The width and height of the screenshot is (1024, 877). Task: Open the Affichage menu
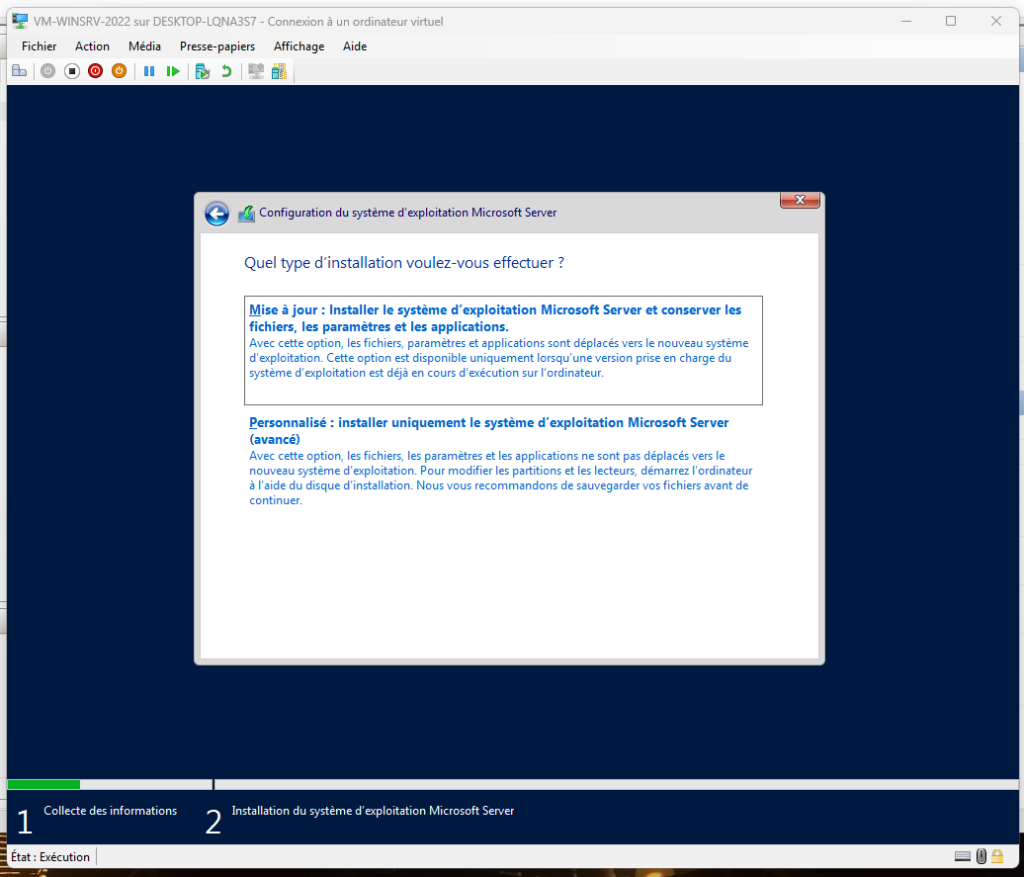298,46
